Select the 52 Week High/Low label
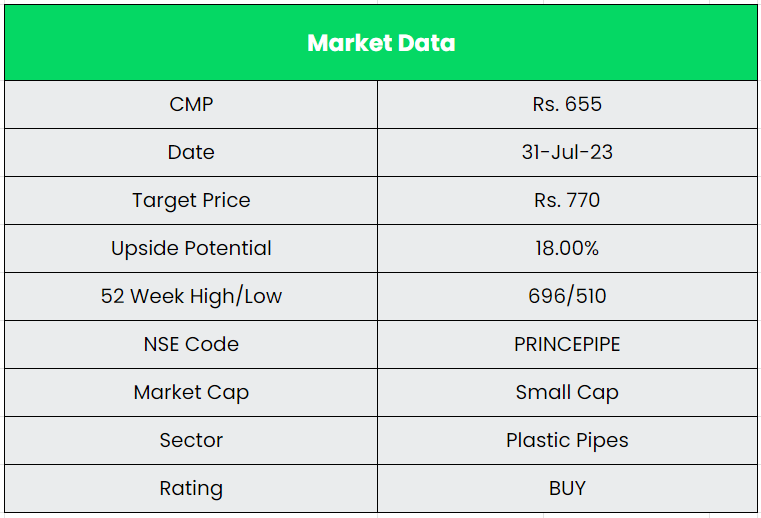 tap(191, 296)
